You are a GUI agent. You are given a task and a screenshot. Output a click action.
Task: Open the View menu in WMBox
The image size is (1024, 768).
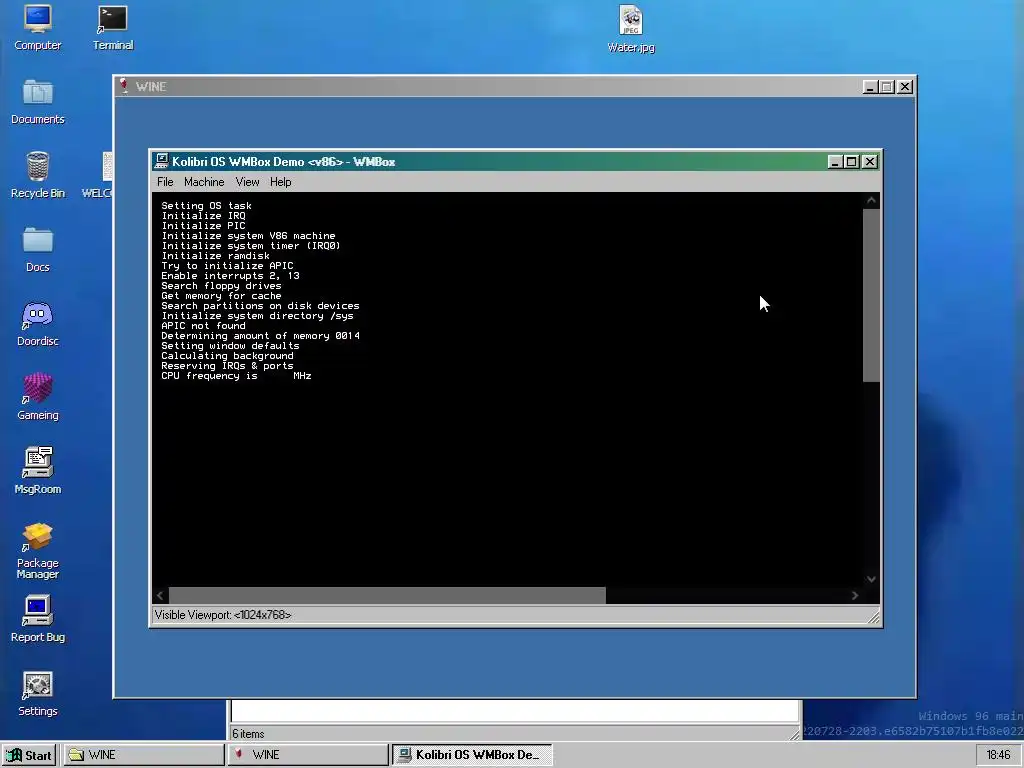tap(248, 182)
